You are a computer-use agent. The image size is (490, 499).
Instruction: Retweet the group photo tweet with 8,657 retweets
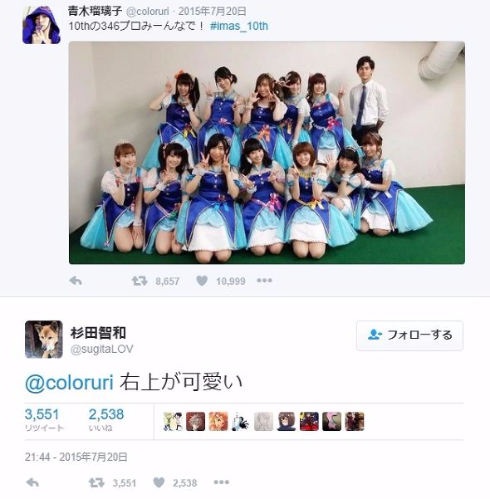click(139, 281)
